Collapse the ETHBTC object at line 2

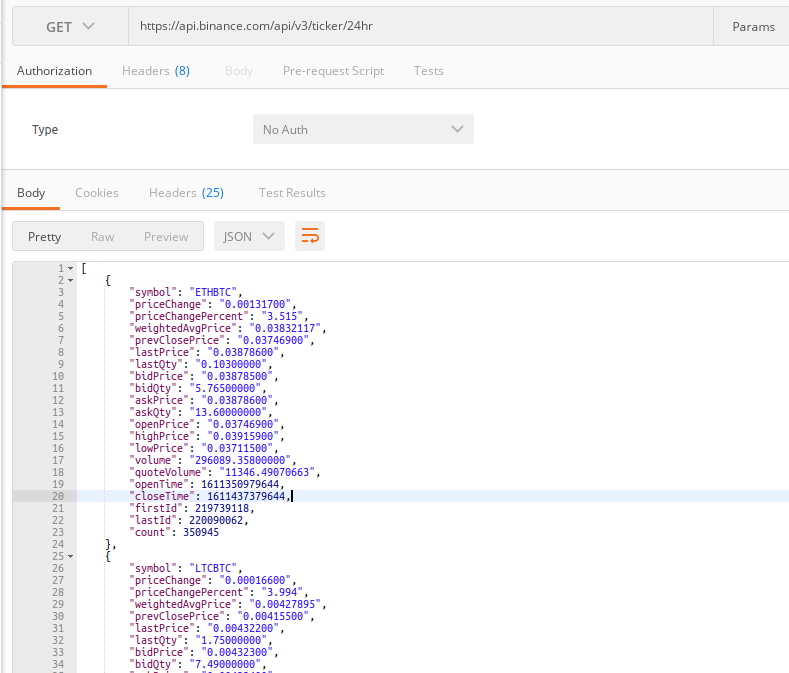(x=70, y=281)
